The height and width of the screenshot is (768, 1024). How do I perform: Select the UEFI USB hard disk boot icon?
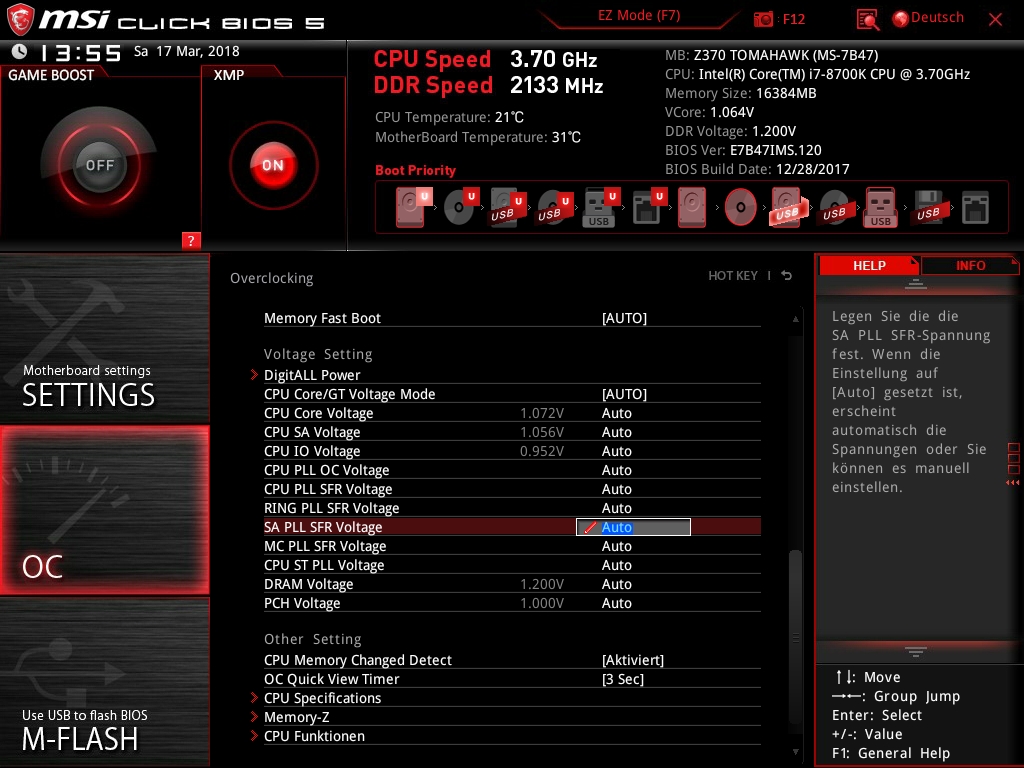coord(507,207)
